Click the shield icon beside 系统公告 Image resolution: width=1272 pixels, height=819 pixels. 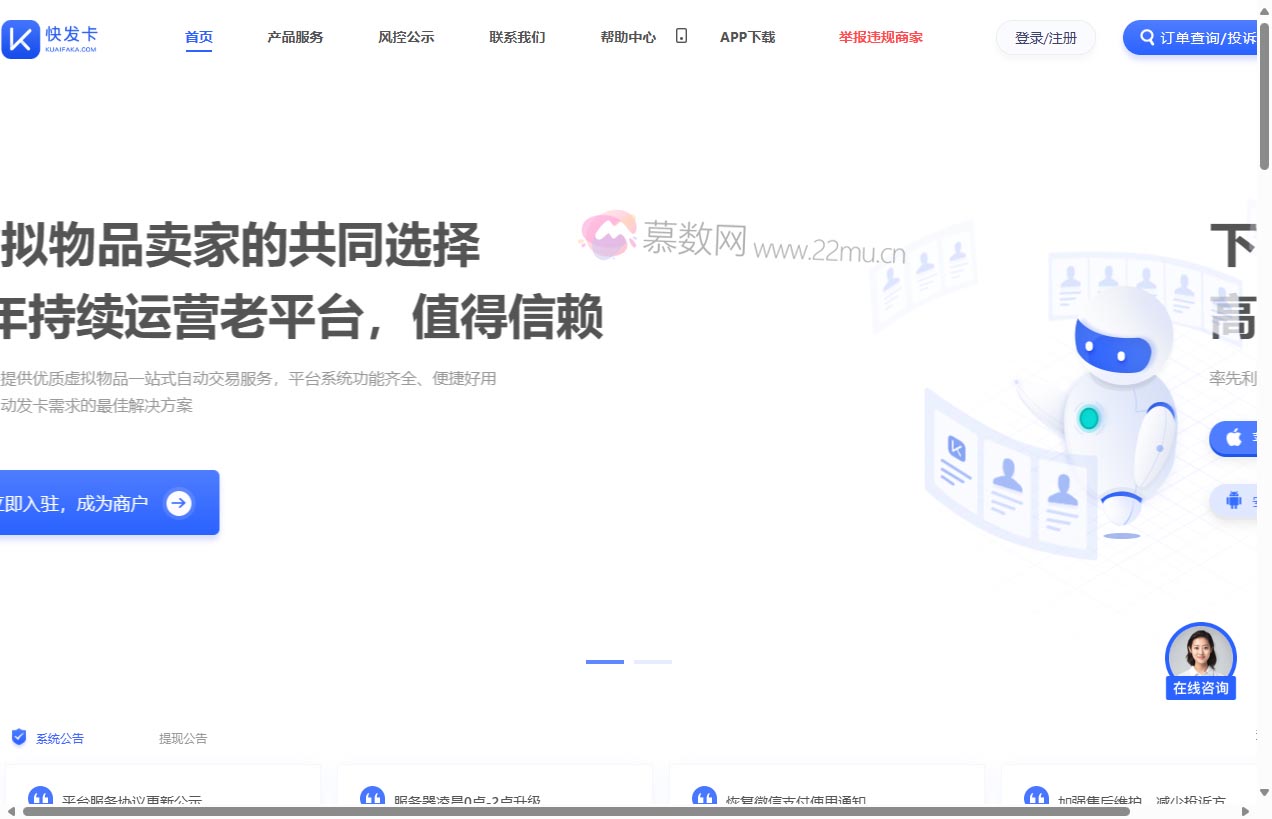coord(19,737)
